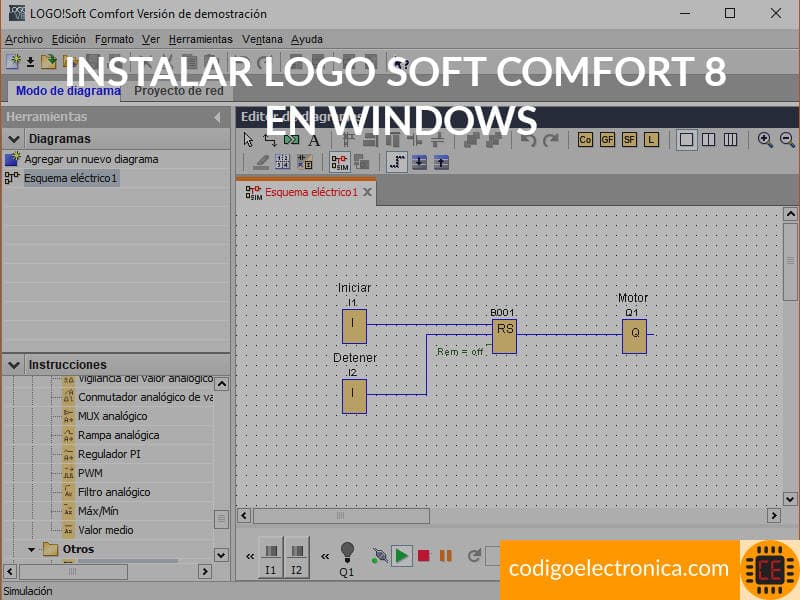Image resolution: width=800 pixels, height=600 pixels.
Task: Switch to two-pane split view
Action: (x=709, y=140)
